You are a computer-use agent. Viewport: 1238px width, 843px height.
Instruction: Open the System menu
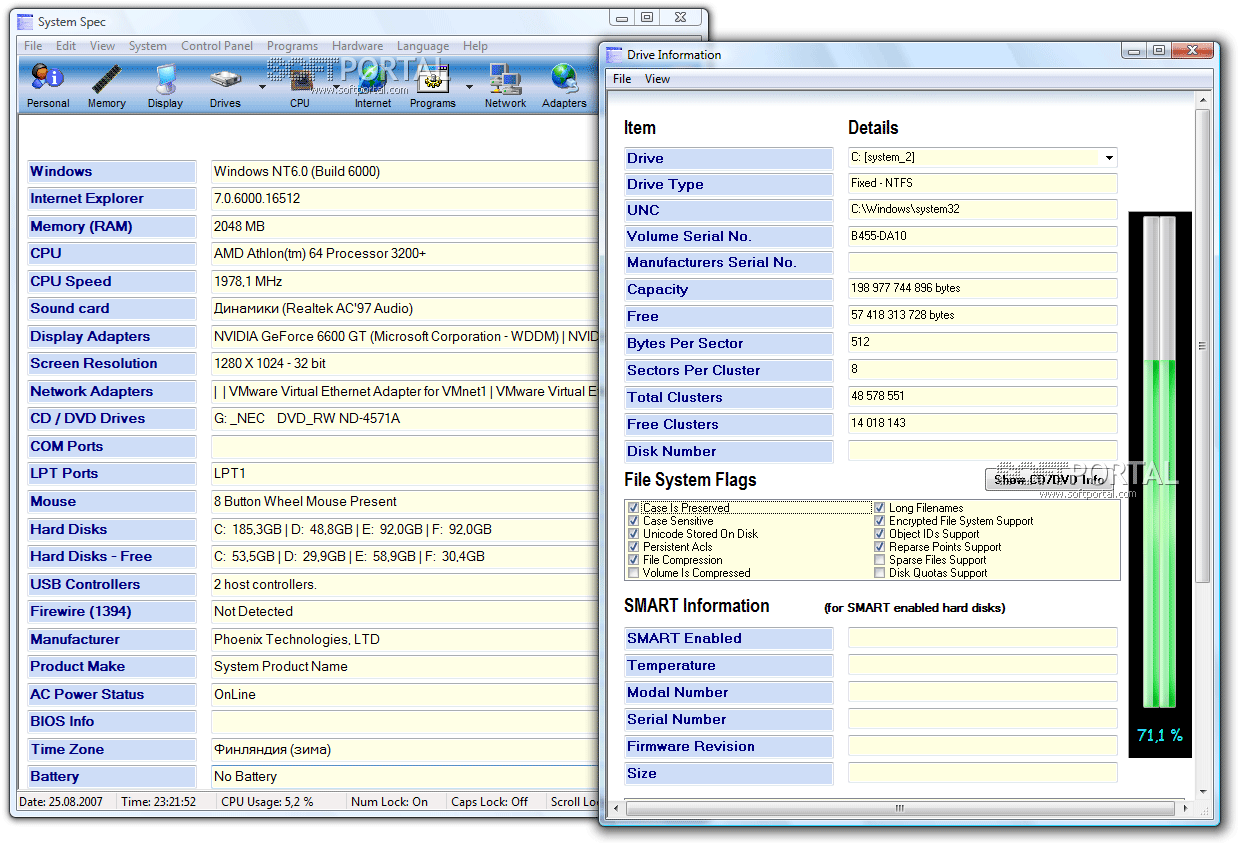point(148,46)
